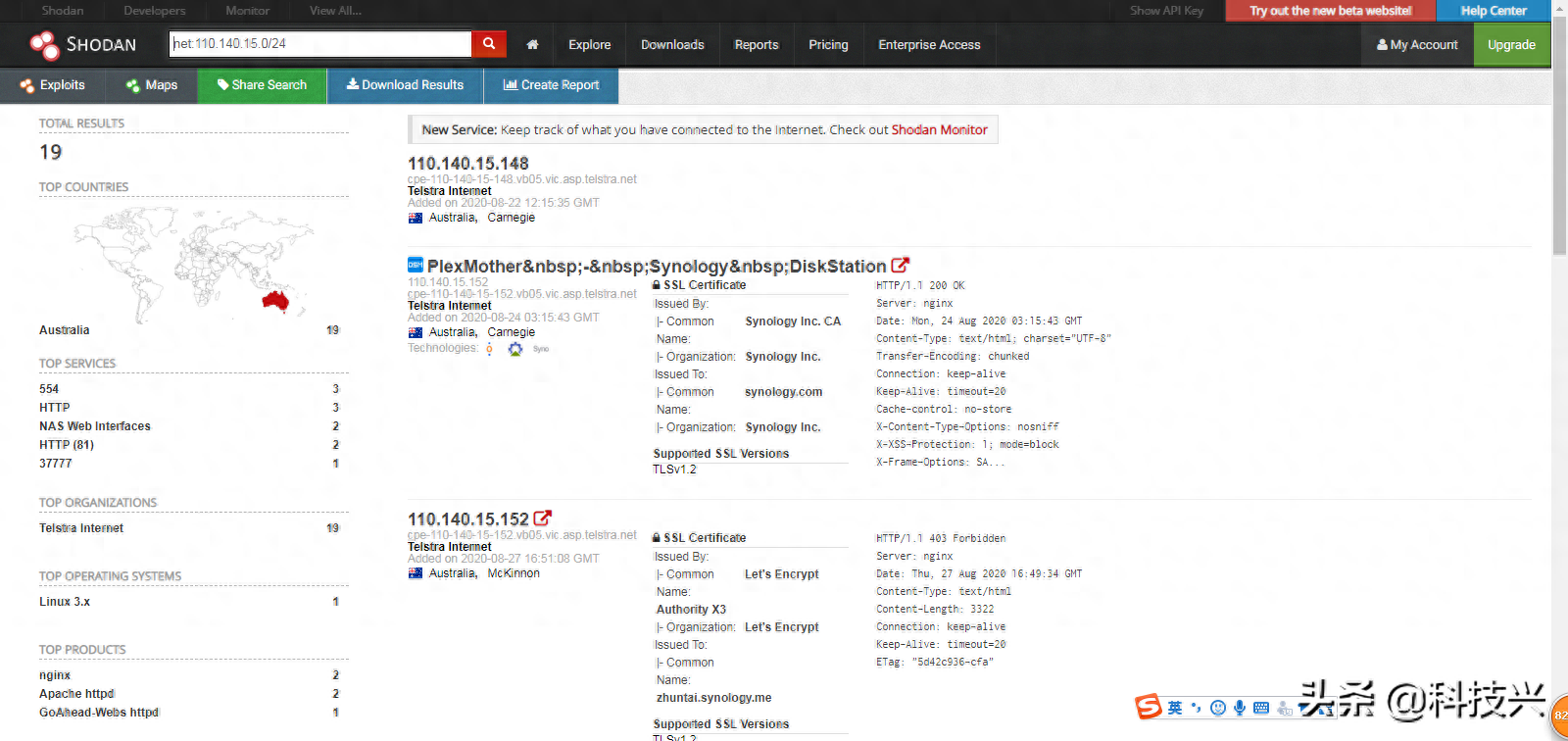The width and height of the screenshot is (1568, 741).
Task: Open My Account menu
Action: pos(1417,45)
